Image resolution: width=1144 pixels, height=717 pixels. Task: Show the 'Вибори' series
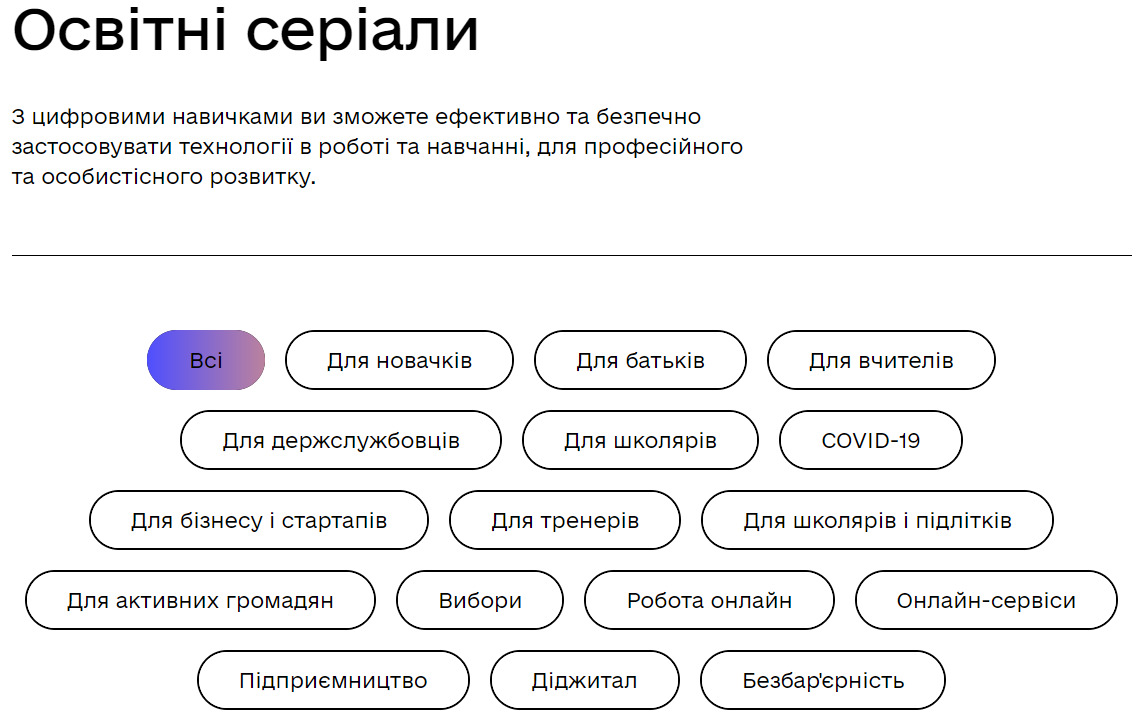pos(479,600)
